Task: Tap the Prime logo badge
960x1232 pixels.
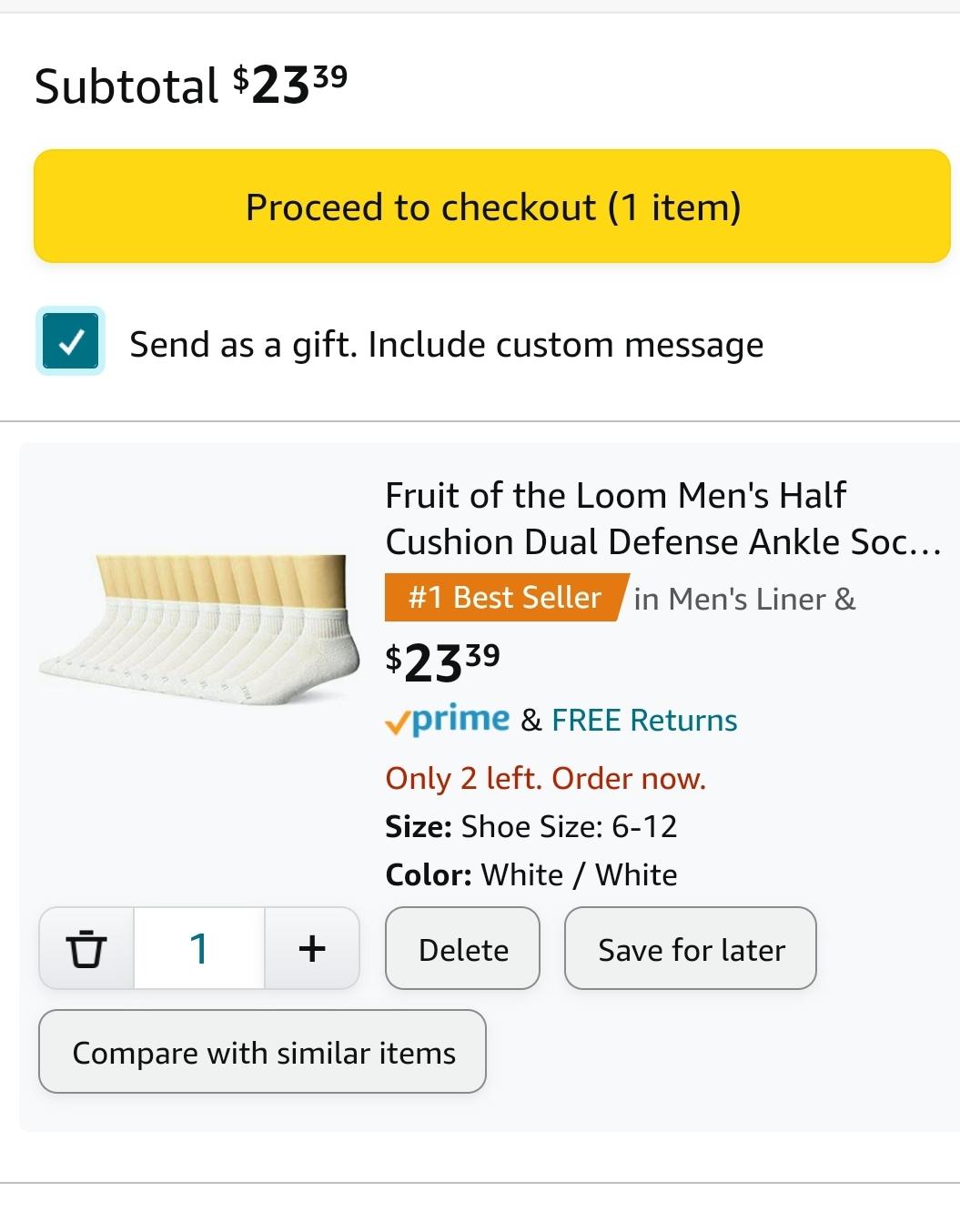Action: click(447, 720)
